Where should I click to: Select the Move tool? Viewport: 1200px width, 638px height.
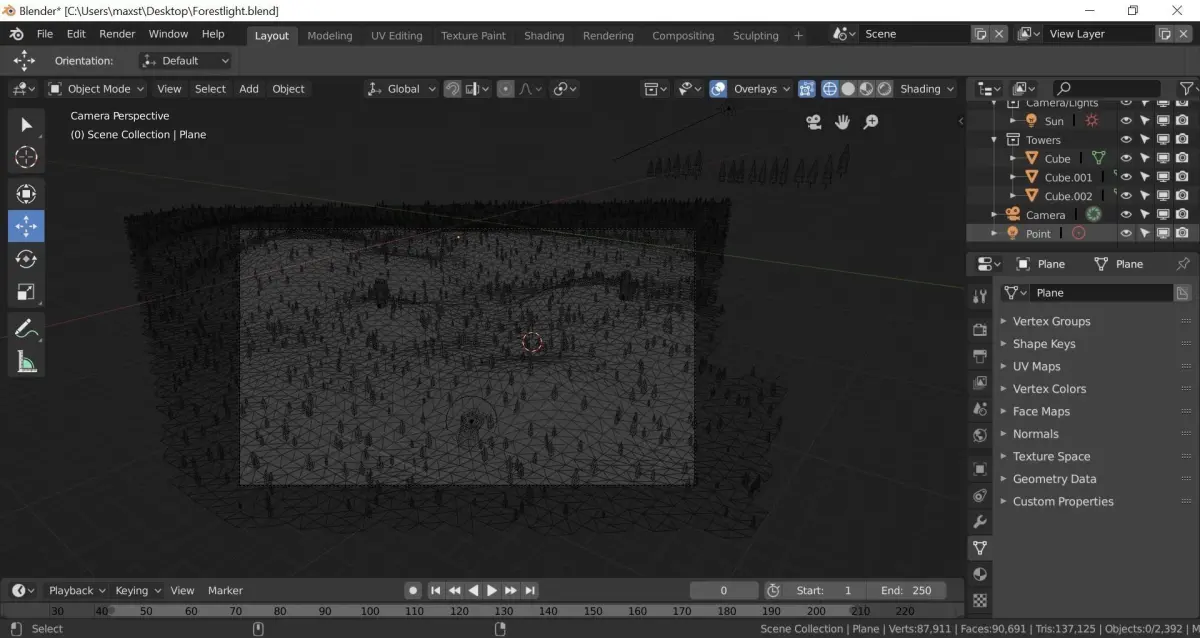point(26,226)
